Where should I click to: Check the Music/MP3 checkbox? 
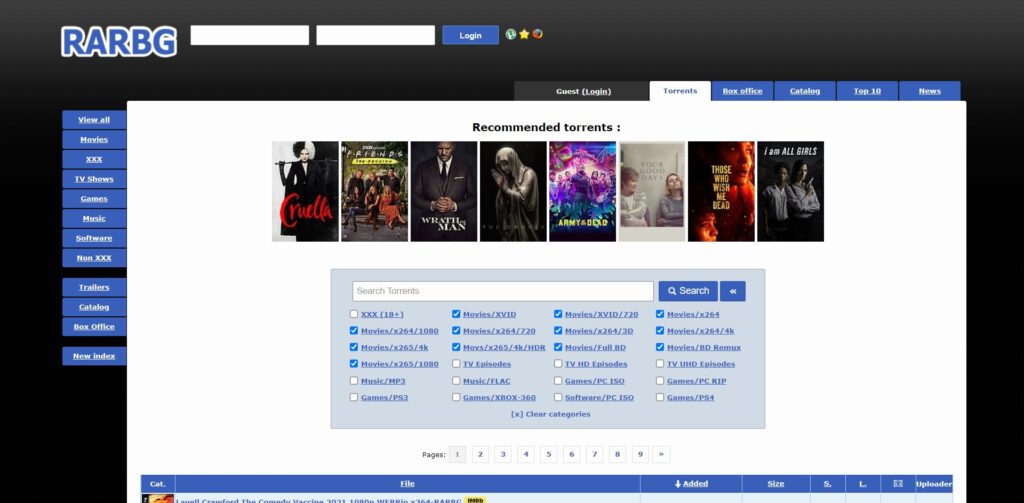coord(354,381)
